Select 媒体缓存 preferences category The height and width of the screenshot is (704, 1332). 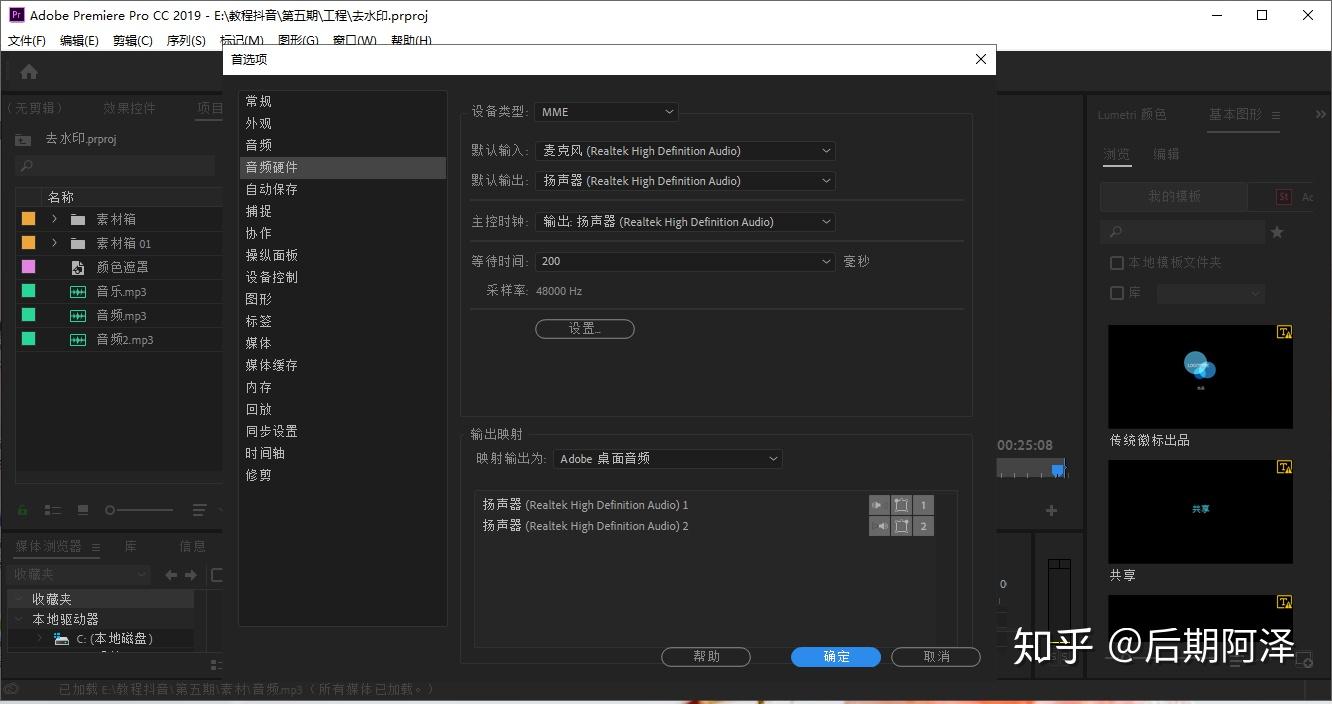(x=272, y=365)
